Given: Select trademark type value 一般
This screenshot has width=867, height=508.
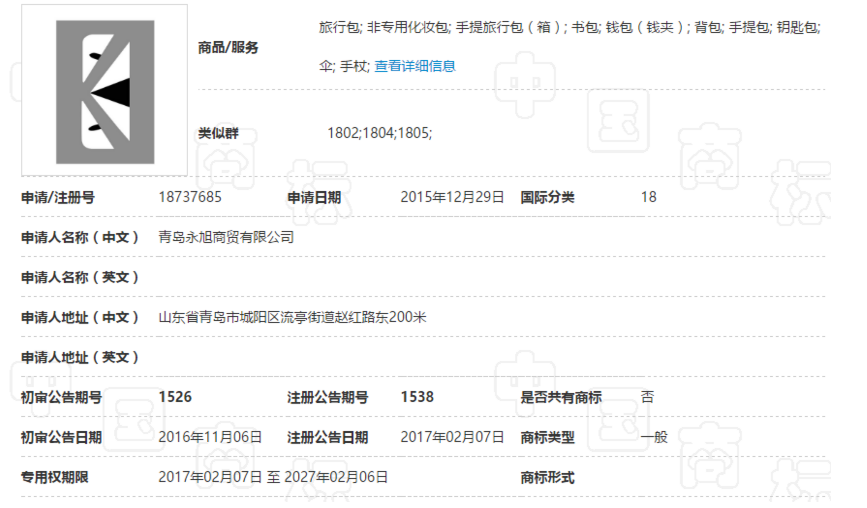Looking at the screenshot, I should tap(654, 438).
